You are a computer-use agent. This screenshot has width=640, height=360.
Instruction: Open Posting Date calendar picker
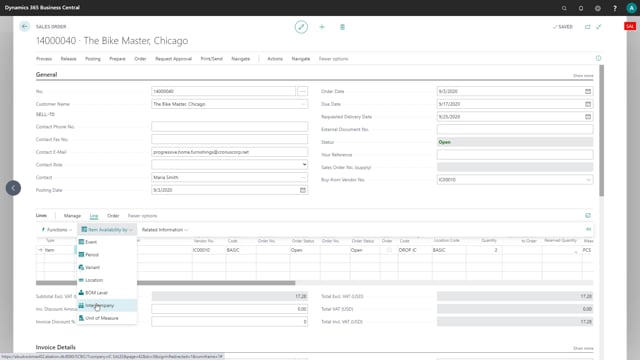point(302,190)
